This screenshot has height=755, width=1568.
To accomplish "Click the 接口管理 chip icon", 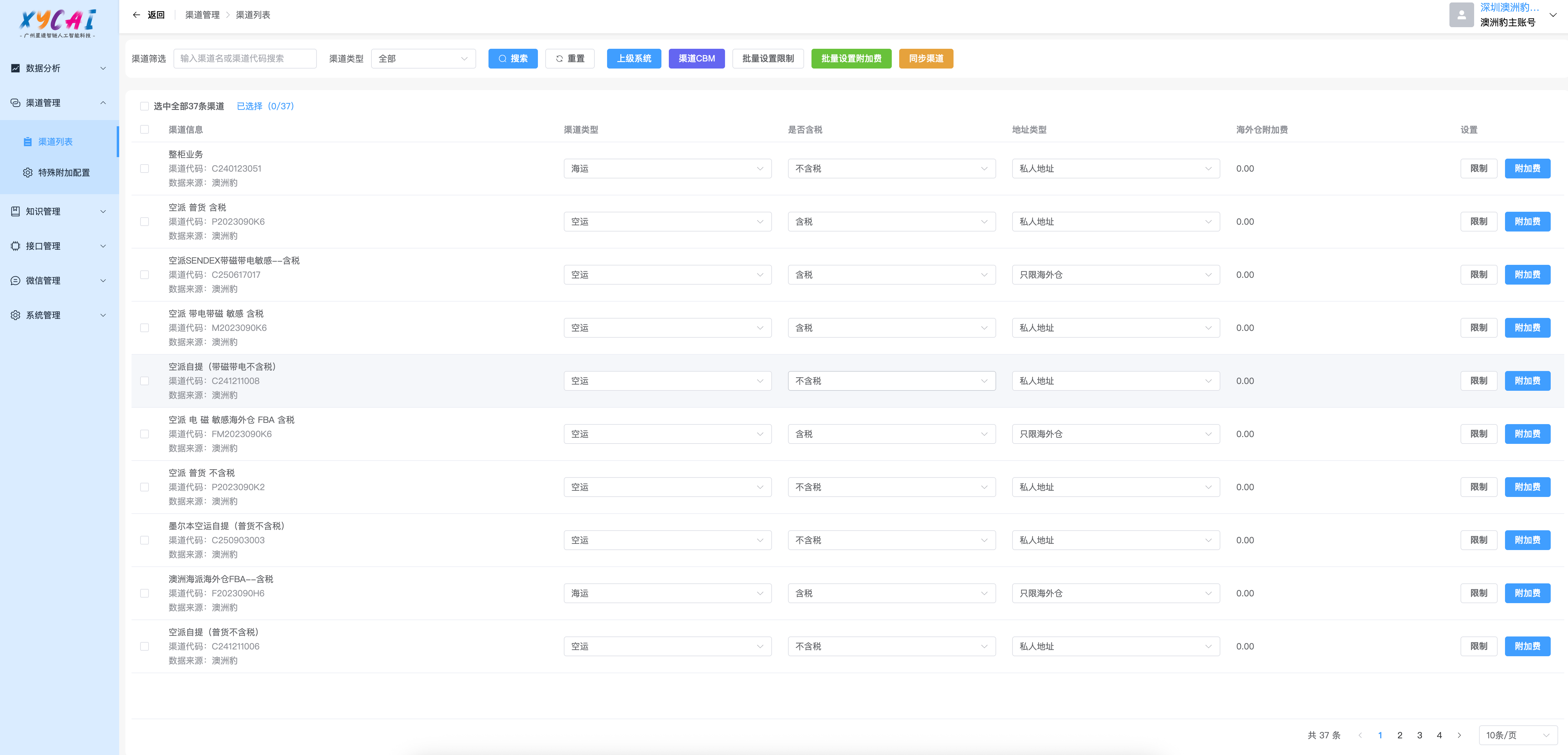I will (x=15, y=246).
